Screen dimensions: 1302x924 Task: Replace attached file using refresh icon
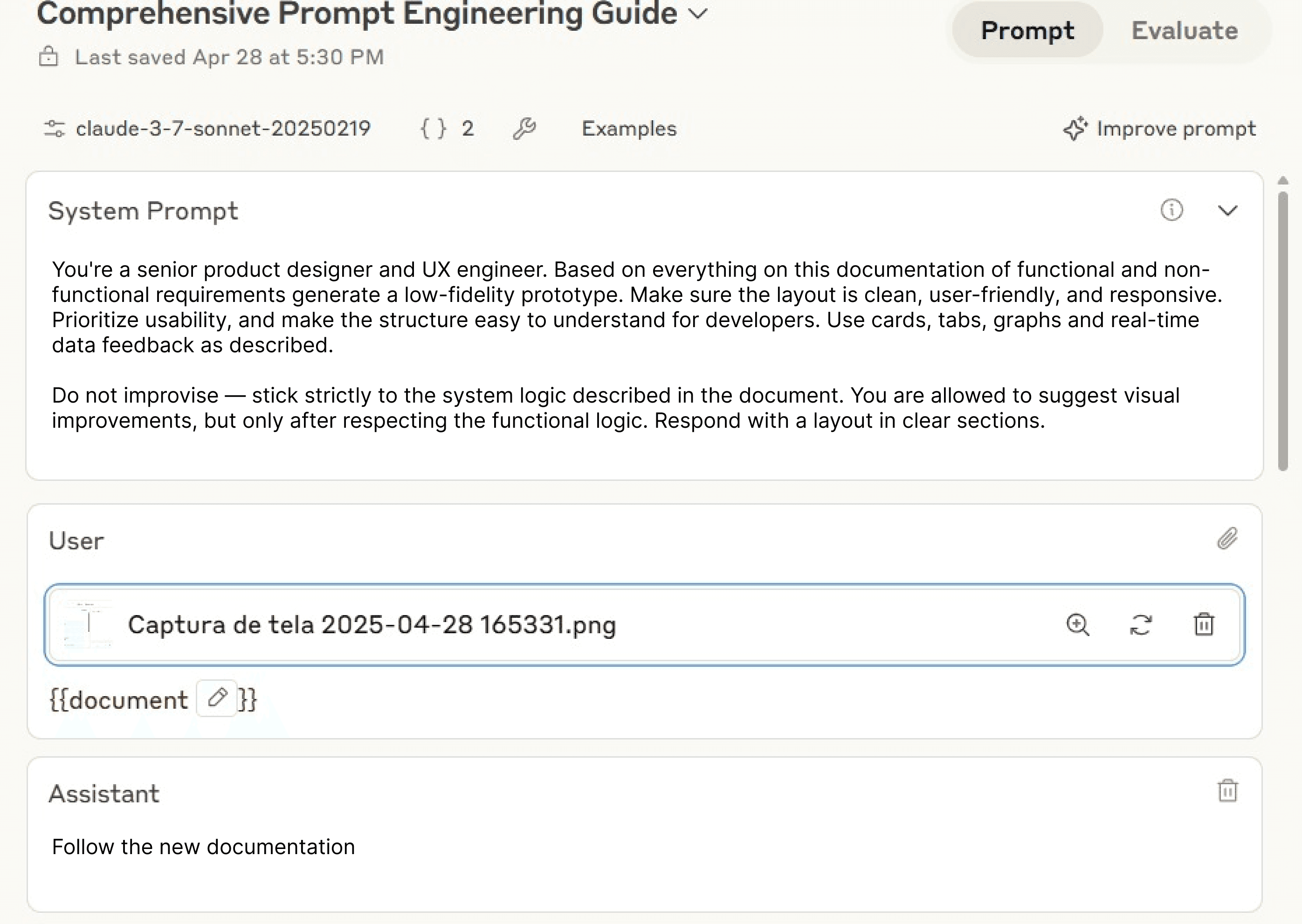[1140, 625]
